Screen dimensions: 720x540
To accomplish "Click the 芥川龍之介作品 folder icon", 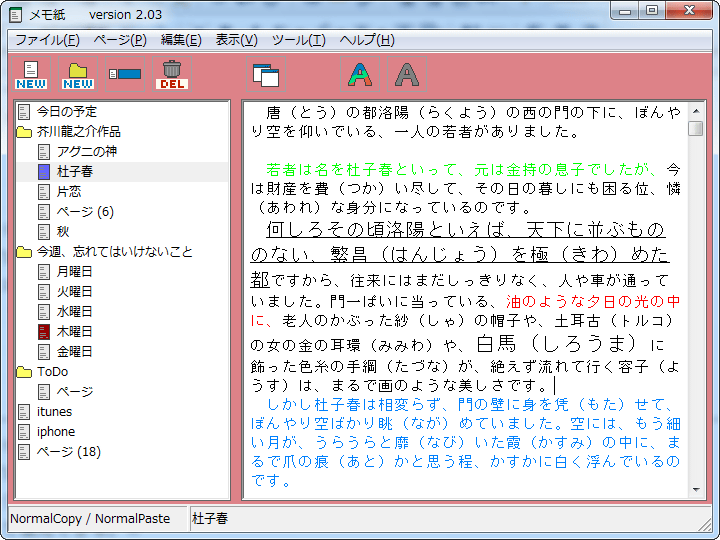I will pos(24,132).
